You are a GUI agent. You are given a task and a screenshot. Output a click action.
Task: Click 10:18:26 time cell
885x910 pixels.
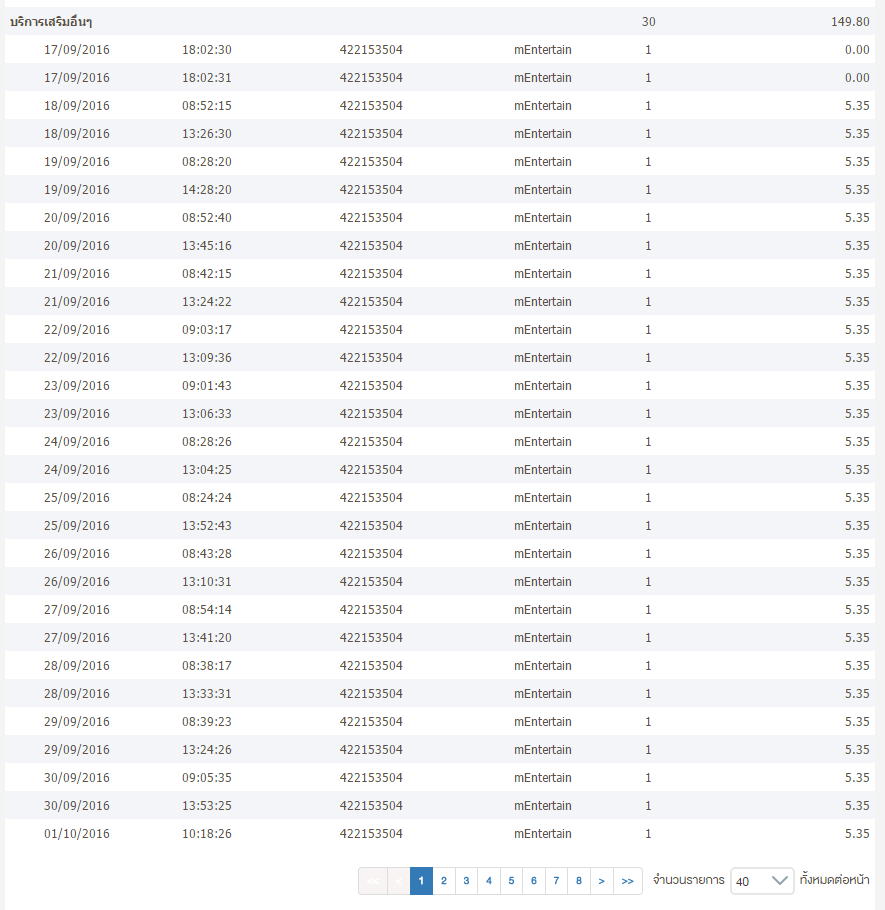coord(207,834)
